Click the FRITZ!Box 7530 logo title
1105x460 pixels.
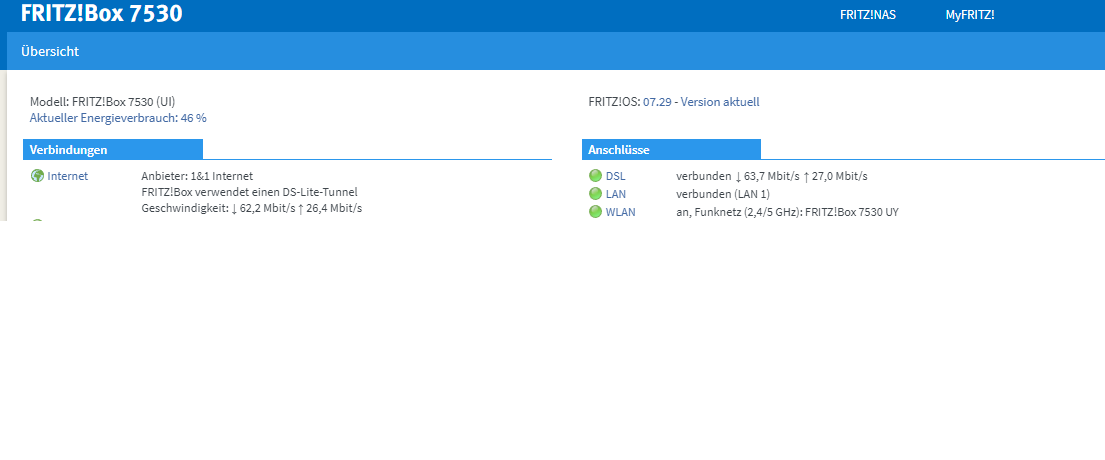(101, 13)
